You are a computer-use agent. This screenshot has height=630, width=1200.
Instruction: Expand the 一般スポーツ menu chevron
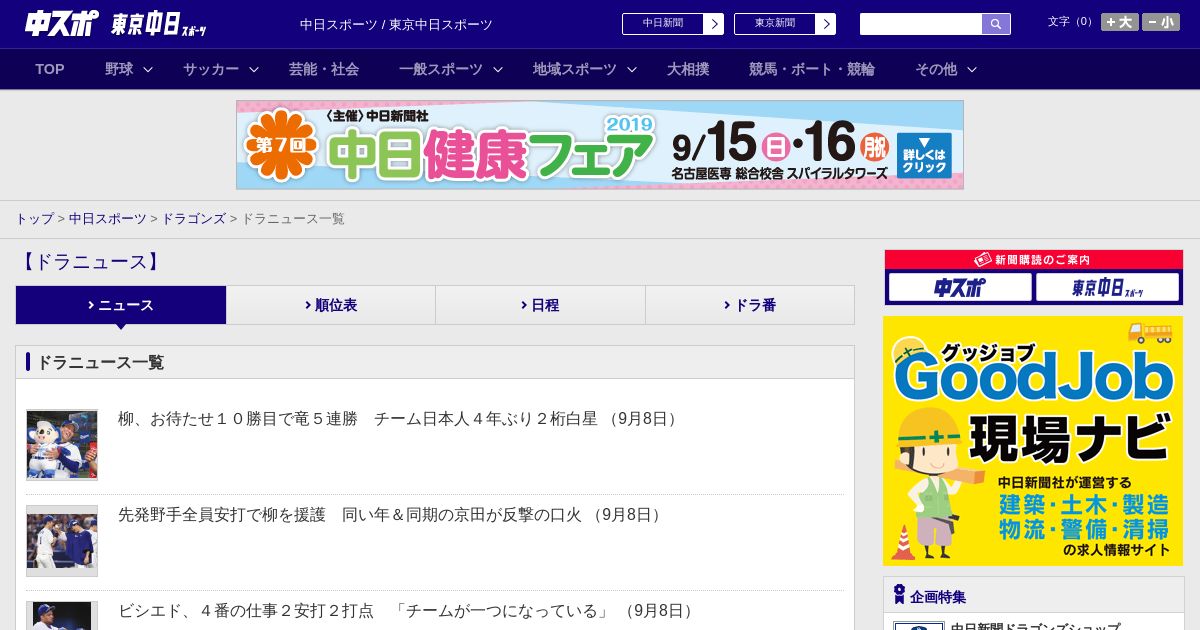[x=498, y=70]
